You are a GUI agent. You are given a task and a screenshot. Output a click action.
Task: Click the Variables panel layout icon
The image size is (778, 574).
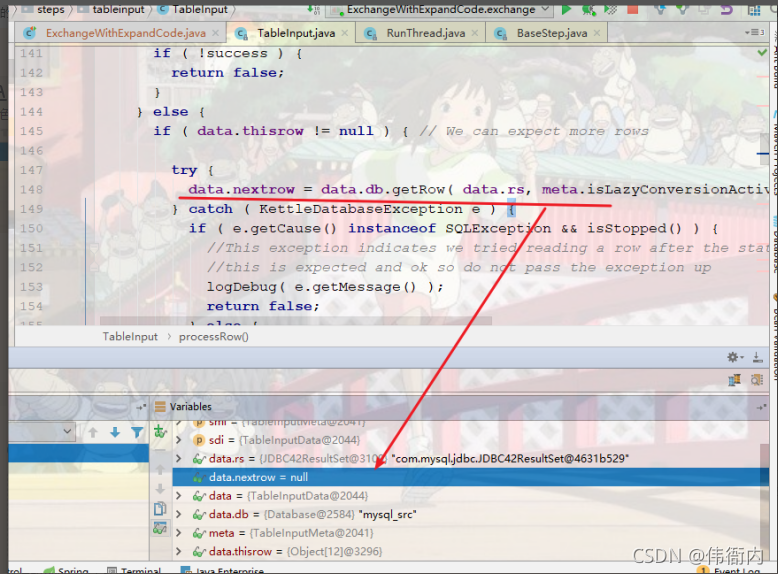pos(160,407)
